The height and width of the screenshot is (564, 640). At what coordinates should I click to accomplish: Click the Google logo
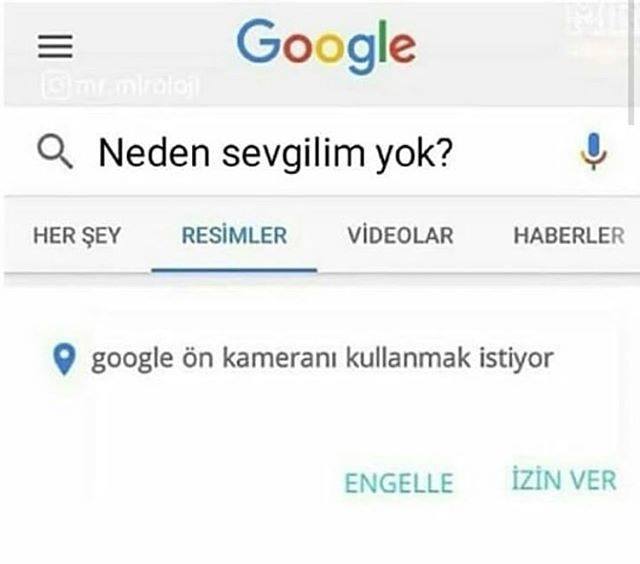pos(326,46)
